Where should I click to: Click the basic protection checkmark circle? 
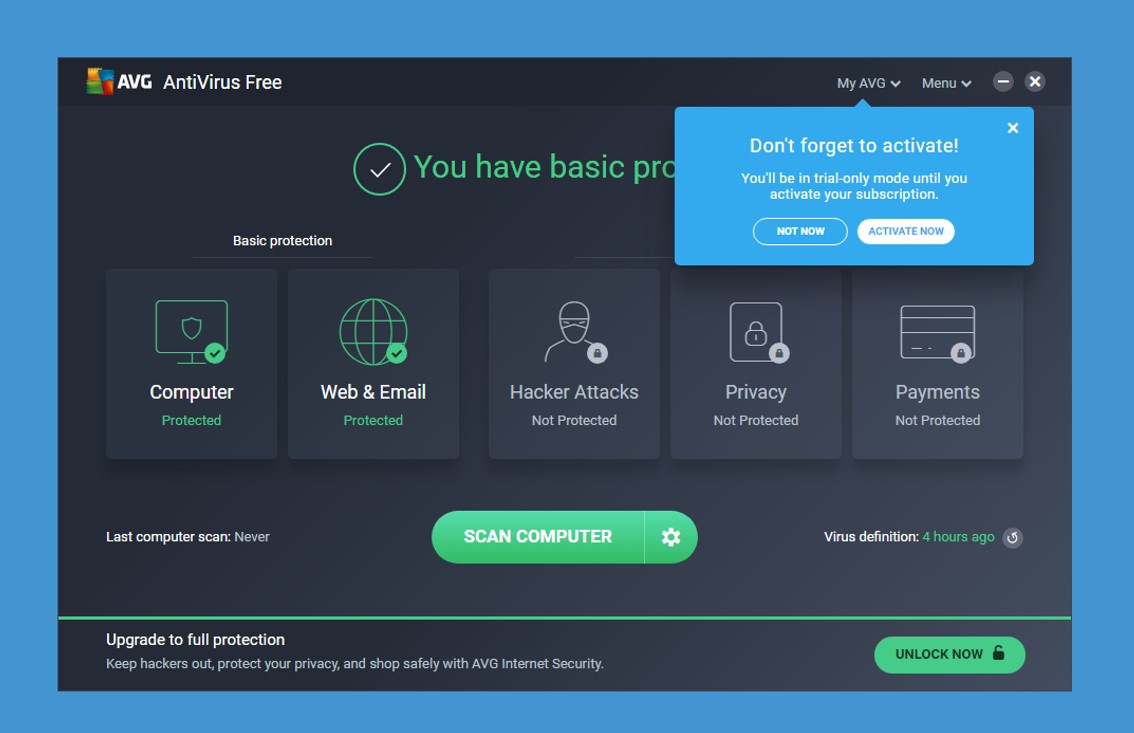click(x=379, y=169)
